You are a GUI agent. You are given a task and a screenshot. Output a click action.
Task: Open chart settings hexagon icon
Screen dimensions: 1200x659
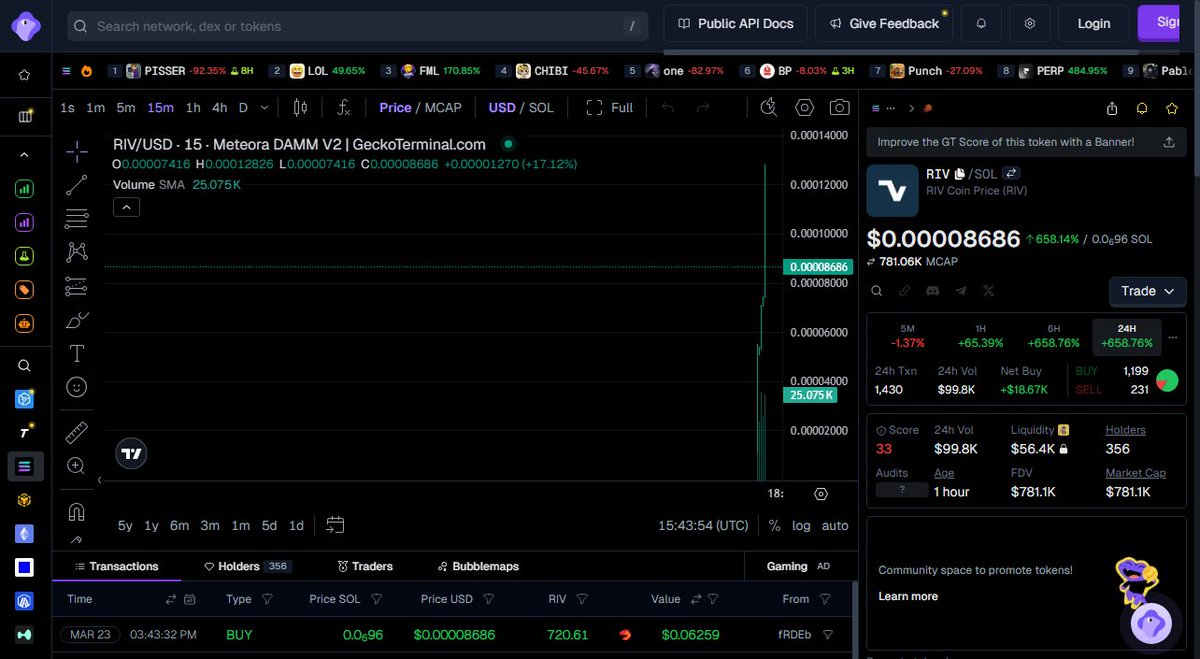pos(805,107)
